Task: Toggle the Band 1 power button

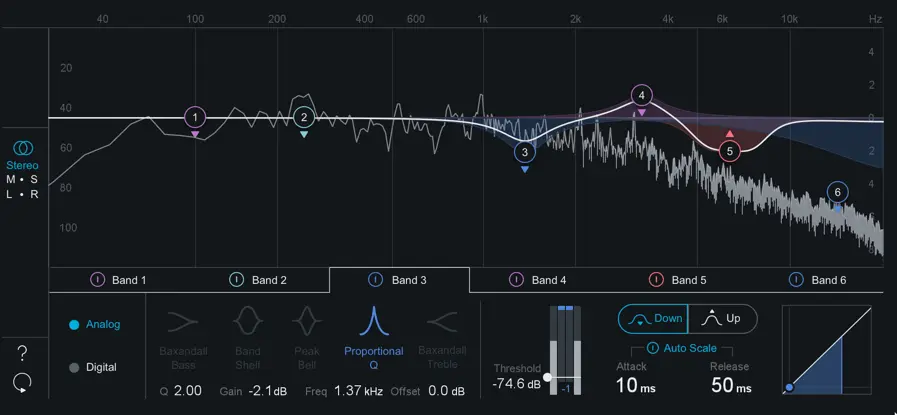Action: point(98,280)
